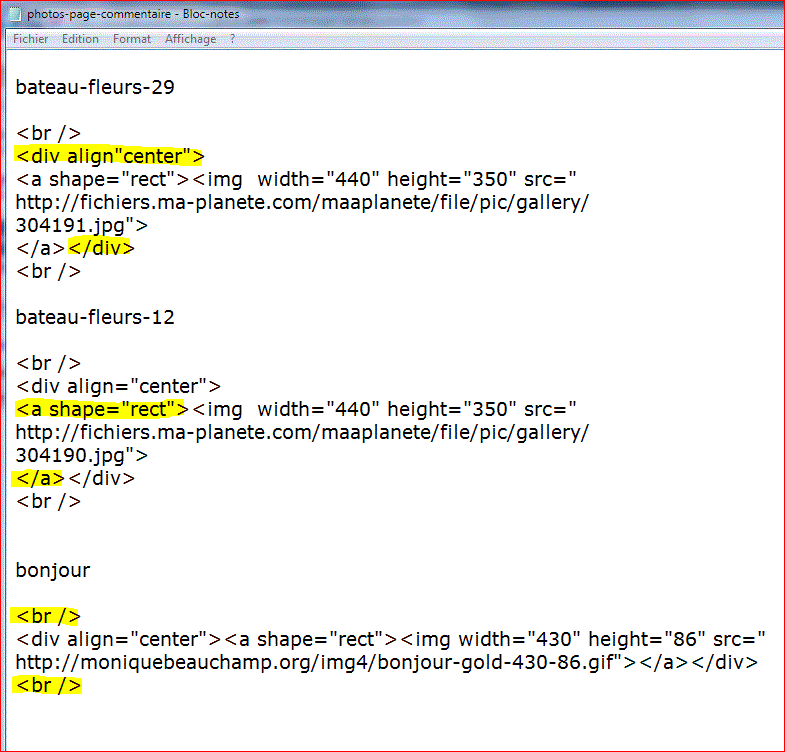Click the last highlighted <br /> tag

47,685
